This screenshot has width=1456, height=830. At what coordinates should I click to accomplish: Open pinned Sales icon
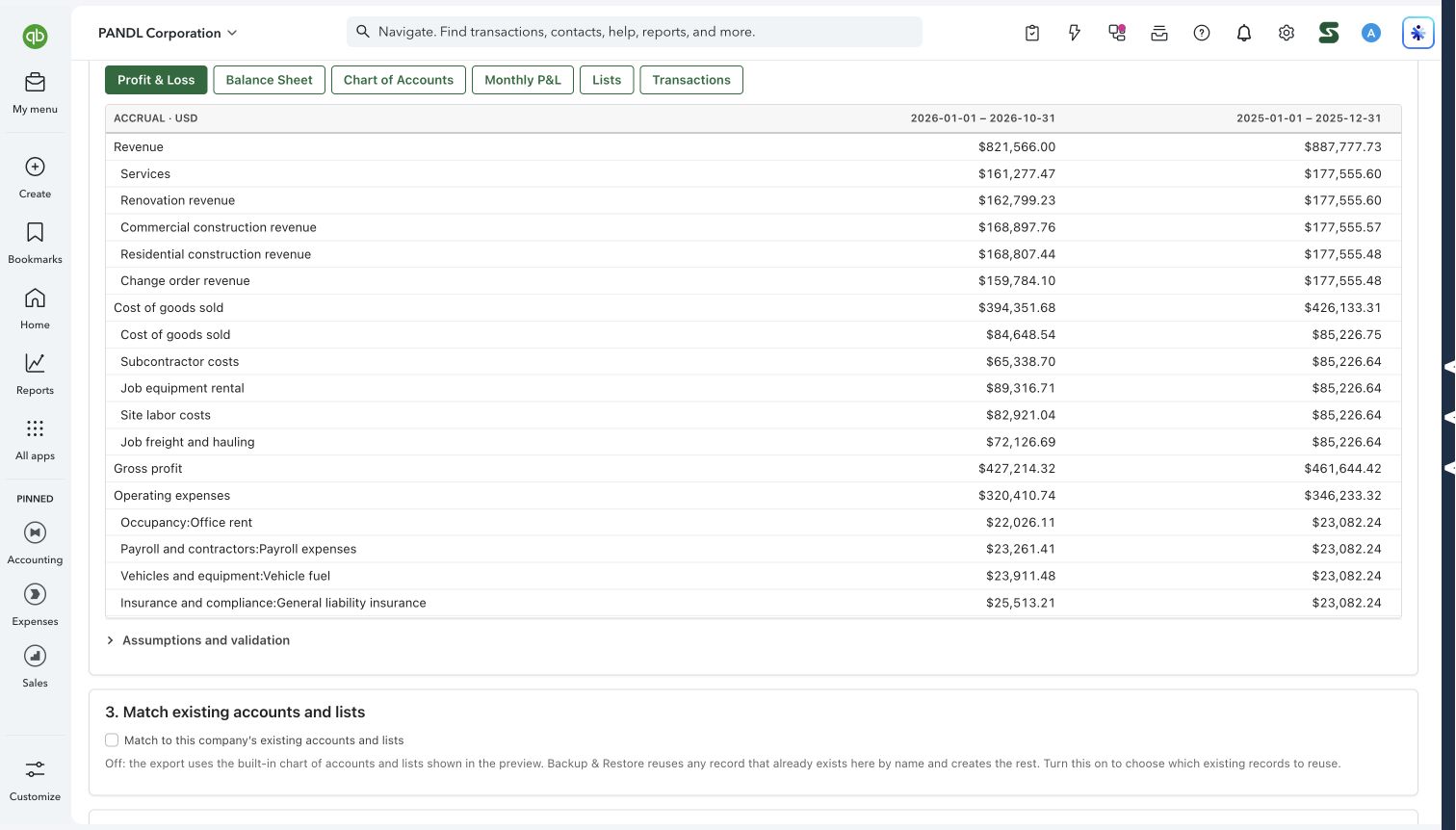point(35,656)
